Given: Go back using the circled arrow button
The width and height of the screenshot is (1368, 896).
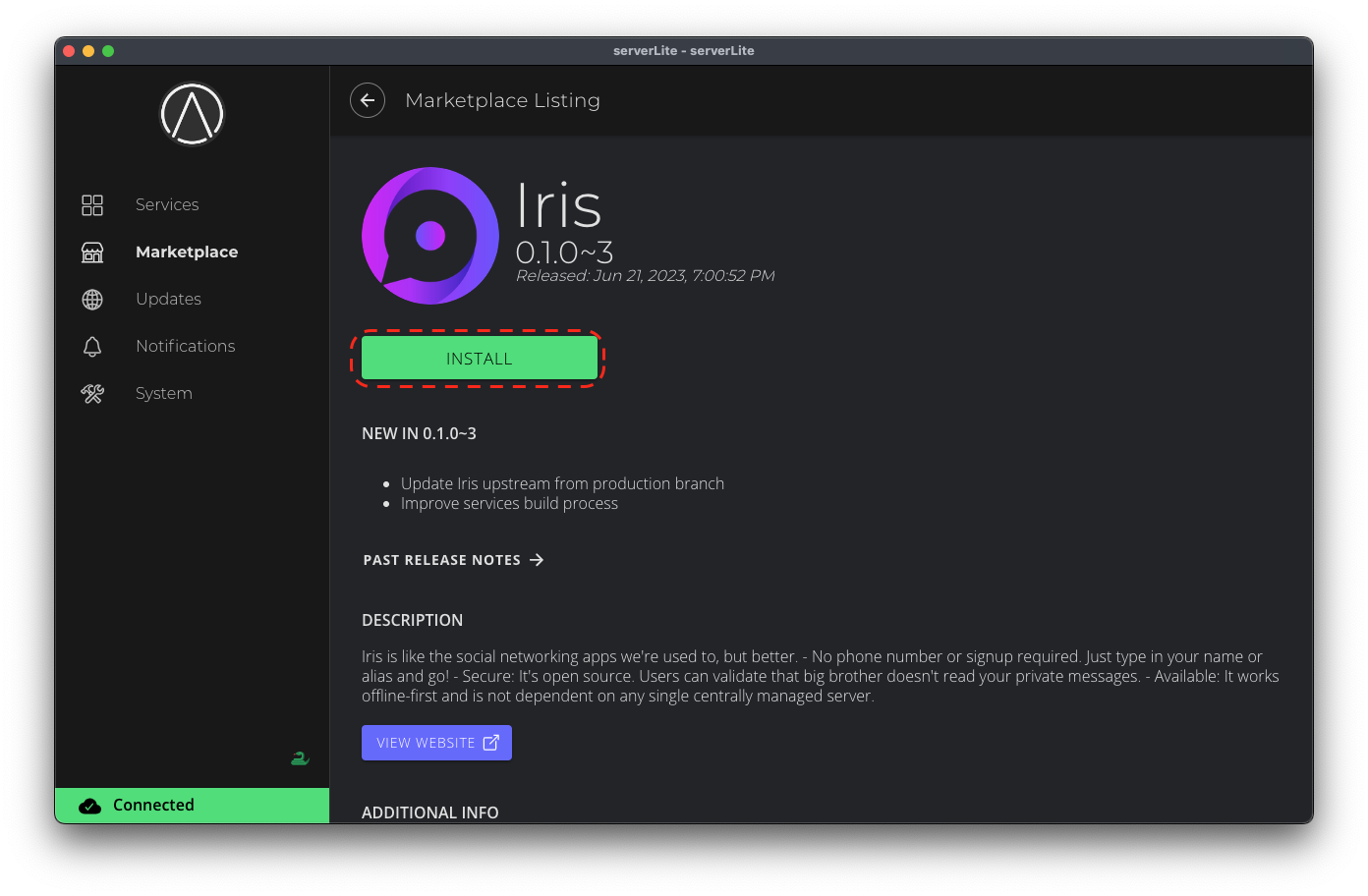Looking at the screenshot, I should [368, 100].
